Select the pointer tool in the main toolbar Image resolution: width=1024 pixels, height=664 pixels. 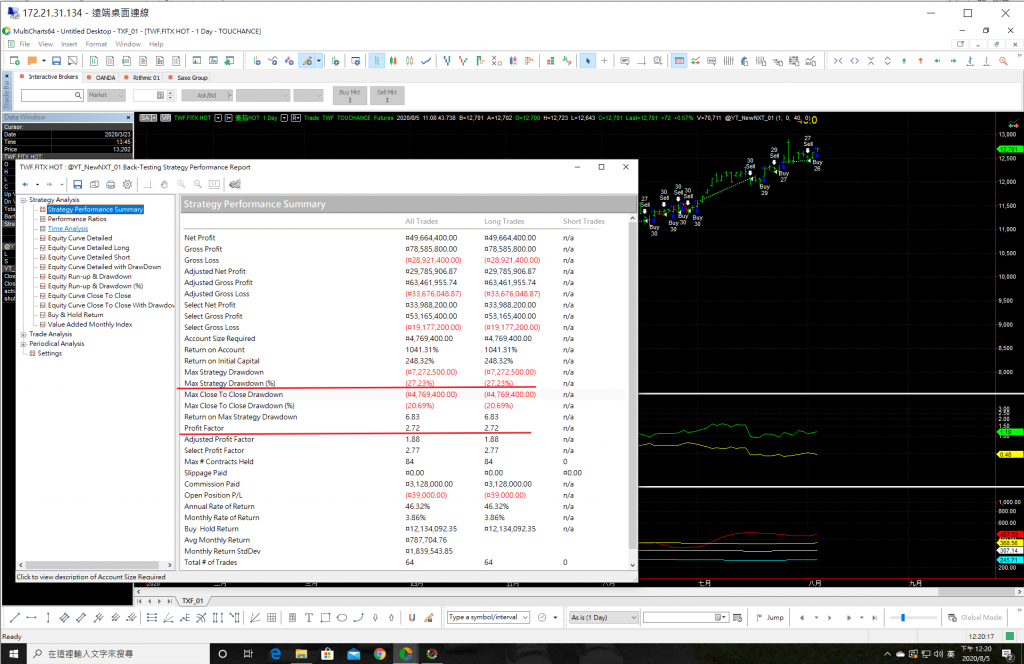(589, 61)
